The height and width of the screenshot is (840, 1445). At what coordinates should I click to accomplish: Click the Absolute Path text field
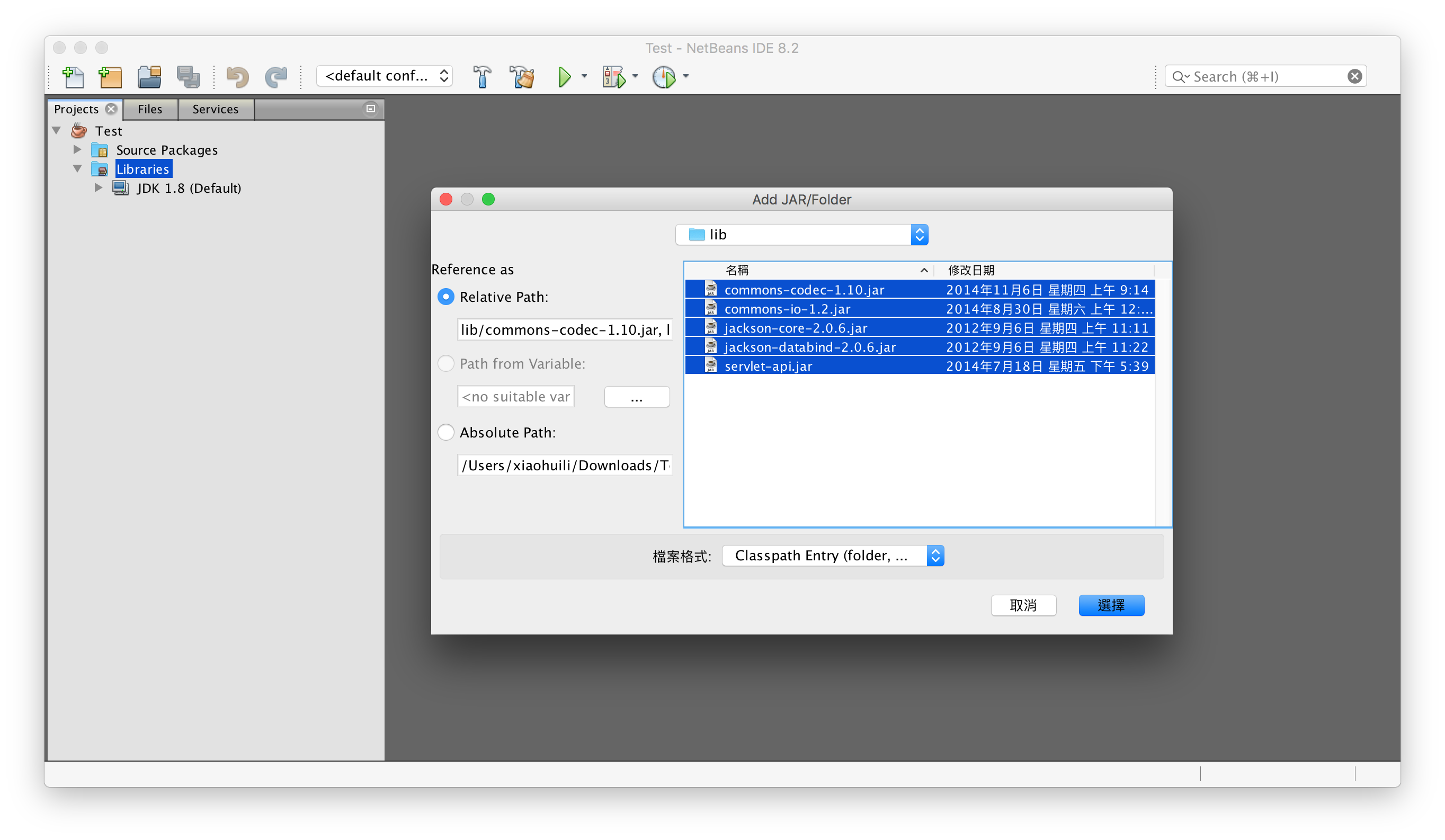coord(565,465)
